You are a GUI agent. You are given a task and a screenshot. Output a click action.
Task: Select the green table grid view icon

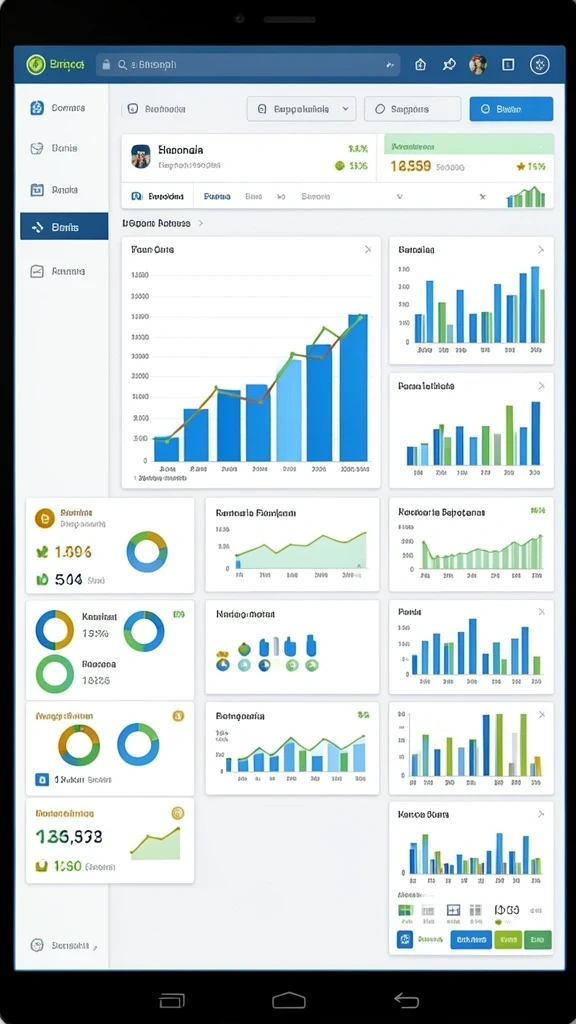406,910
